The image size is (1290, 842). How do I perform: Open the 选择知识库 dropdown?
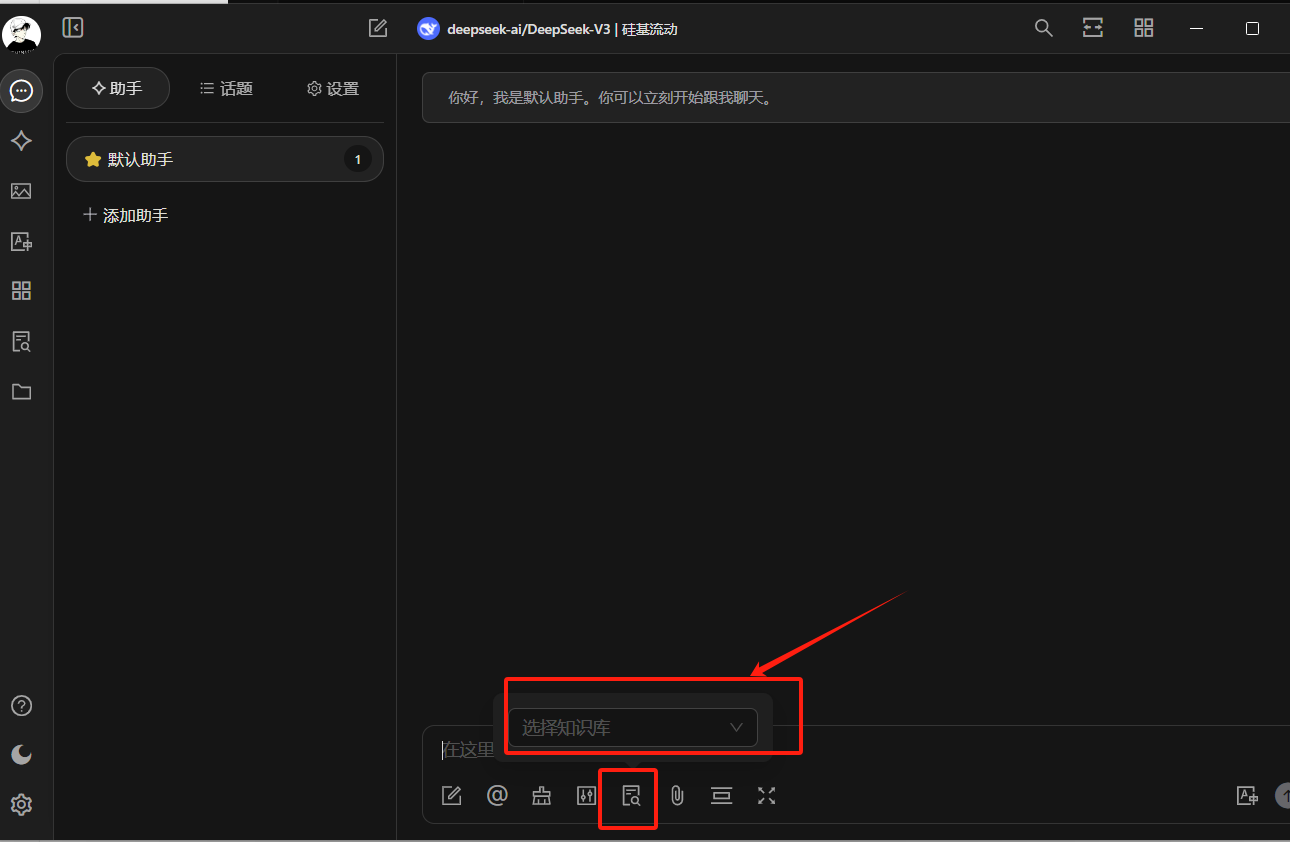(x=632, y=728)
